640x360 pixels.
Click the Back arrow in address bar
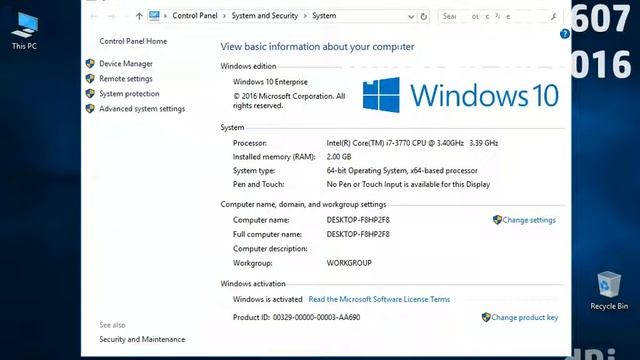click(93, 16)
